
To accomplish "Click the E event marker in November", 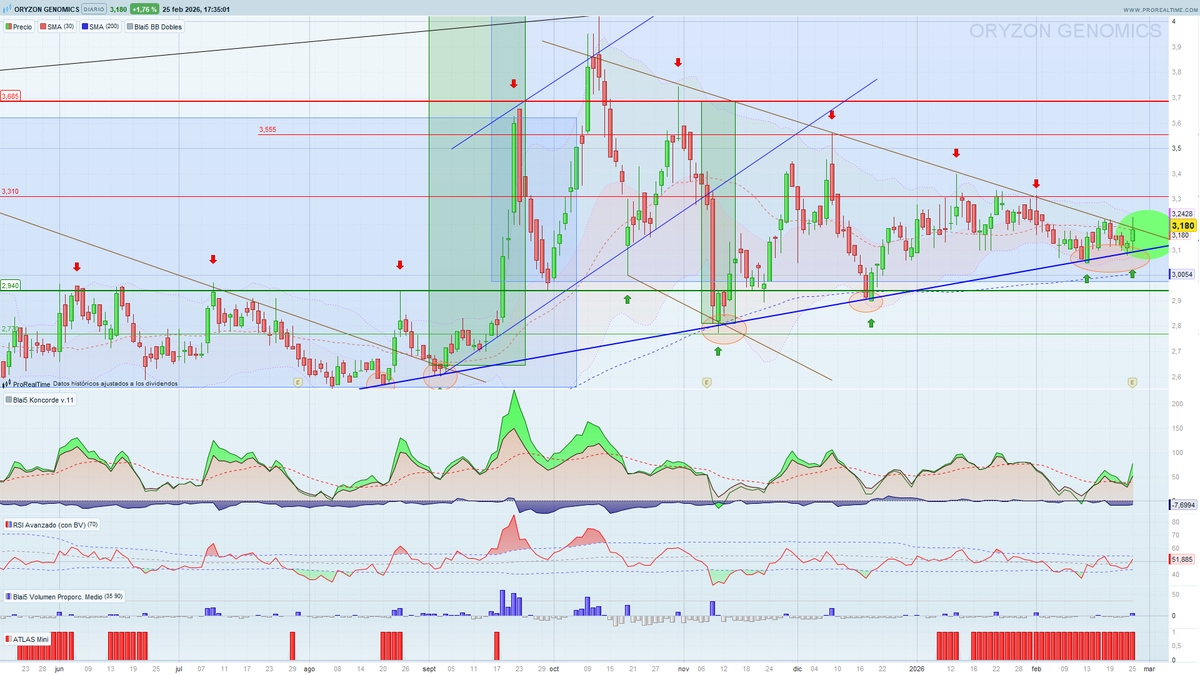I will pos(707,382).
